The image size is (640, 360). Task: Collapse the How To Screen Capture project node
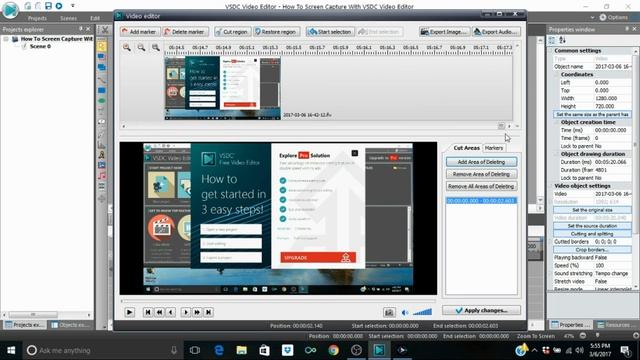click(x=6, y=39)
